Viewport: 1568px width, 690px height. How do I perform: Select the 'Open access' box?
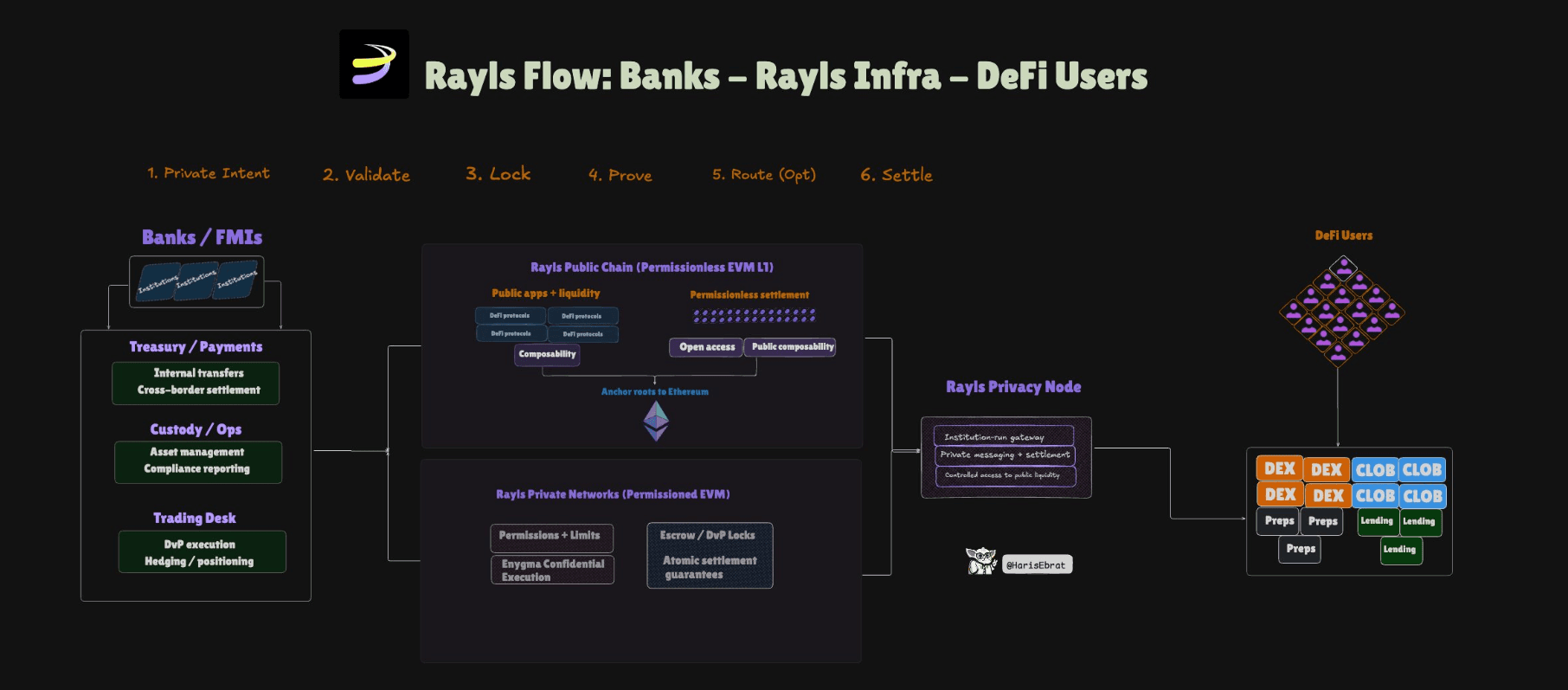(x=706, y=347)
